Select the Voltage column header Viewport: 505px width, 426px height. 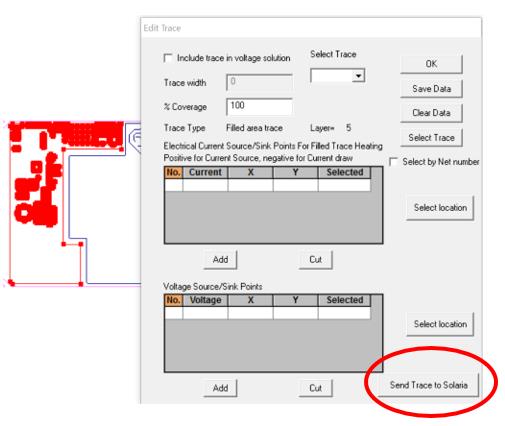pos(205,300)
